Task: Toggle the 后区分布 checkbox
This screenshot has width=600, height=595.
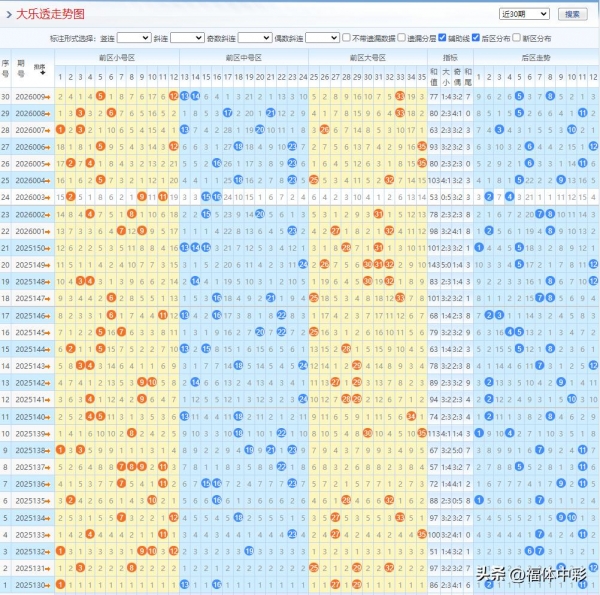Action: coord(475,37)
